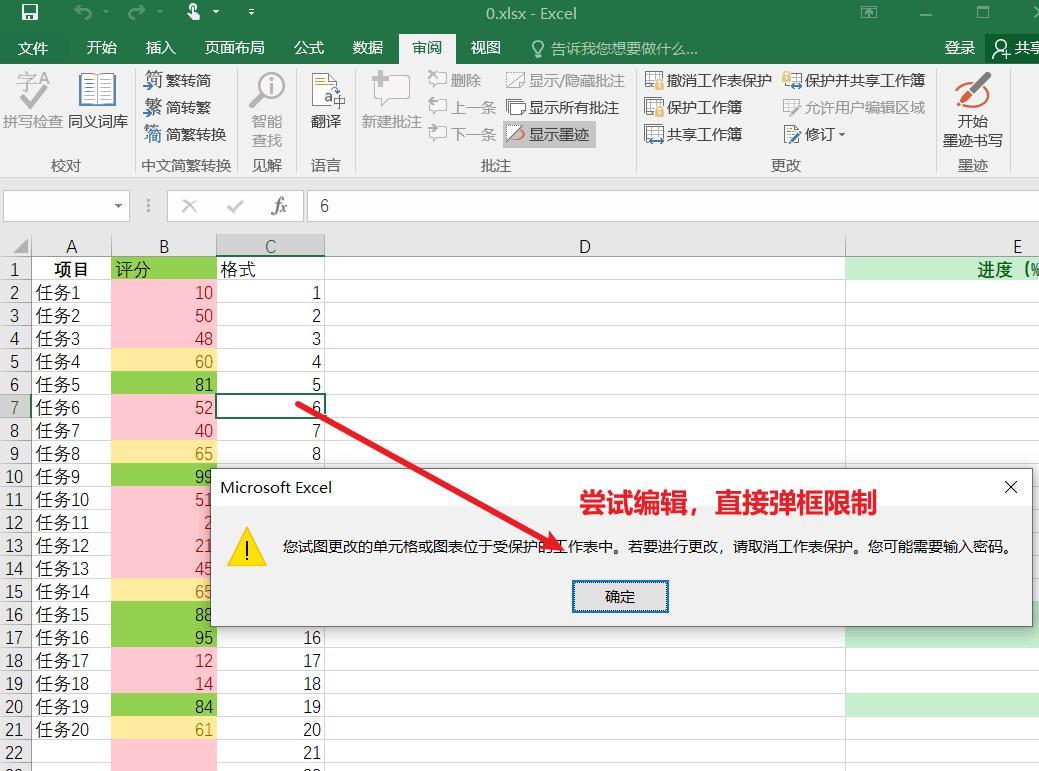
Task: Click 保护并共享工作簿
Action: point(854,80)
